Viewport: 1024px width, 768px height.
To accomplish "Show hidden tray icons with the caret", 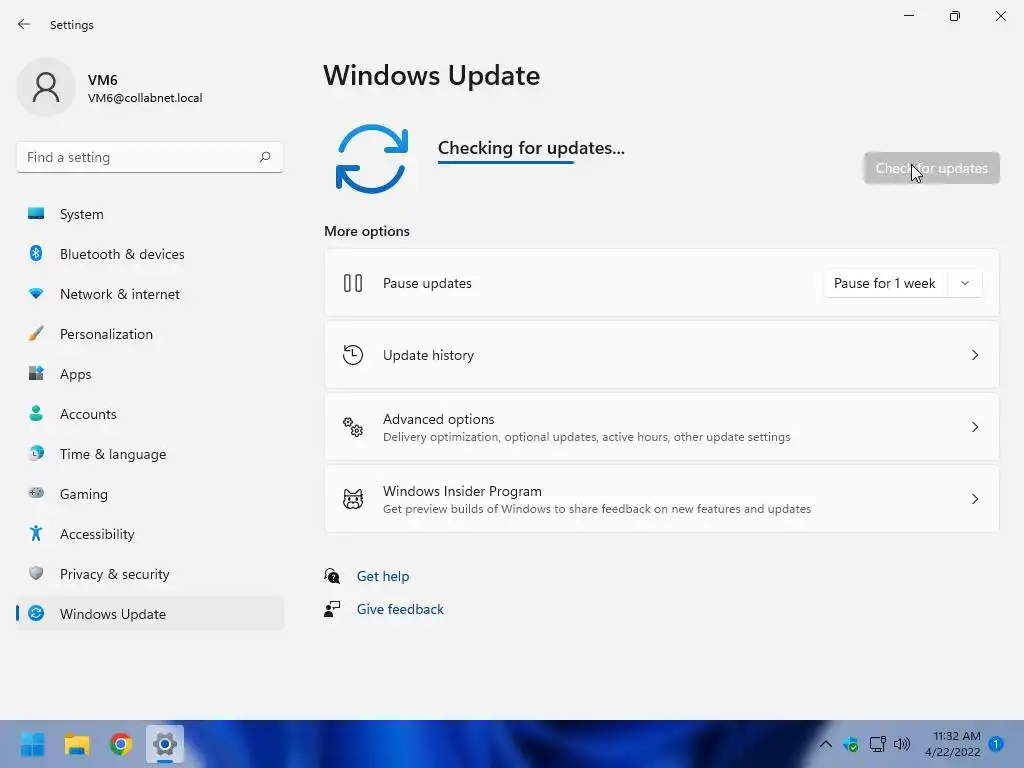I will coord(825,744).
